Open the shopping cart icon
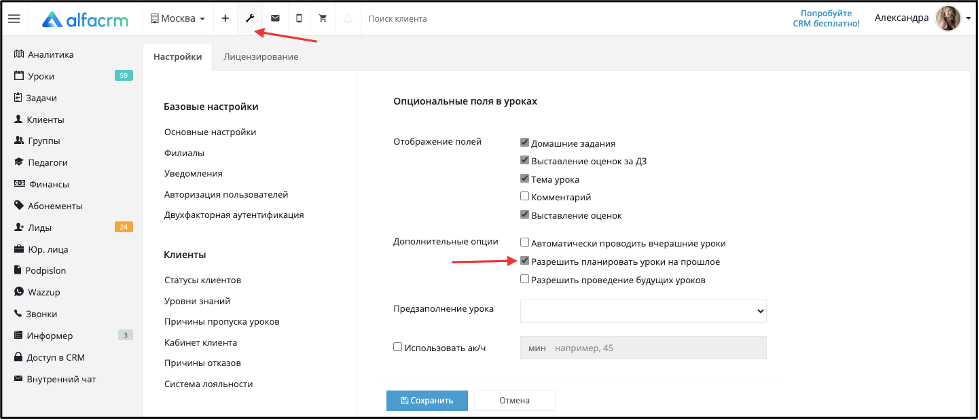This screenshot has height=420, width=979. coord(323,19)
